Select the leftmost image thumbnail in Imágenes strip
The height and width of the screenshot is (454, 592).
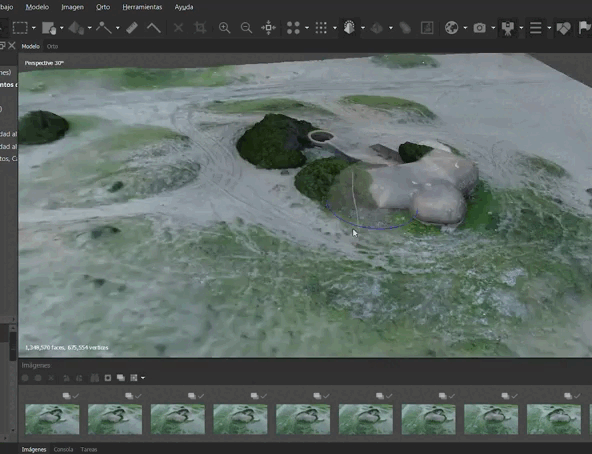pos(52,419)
